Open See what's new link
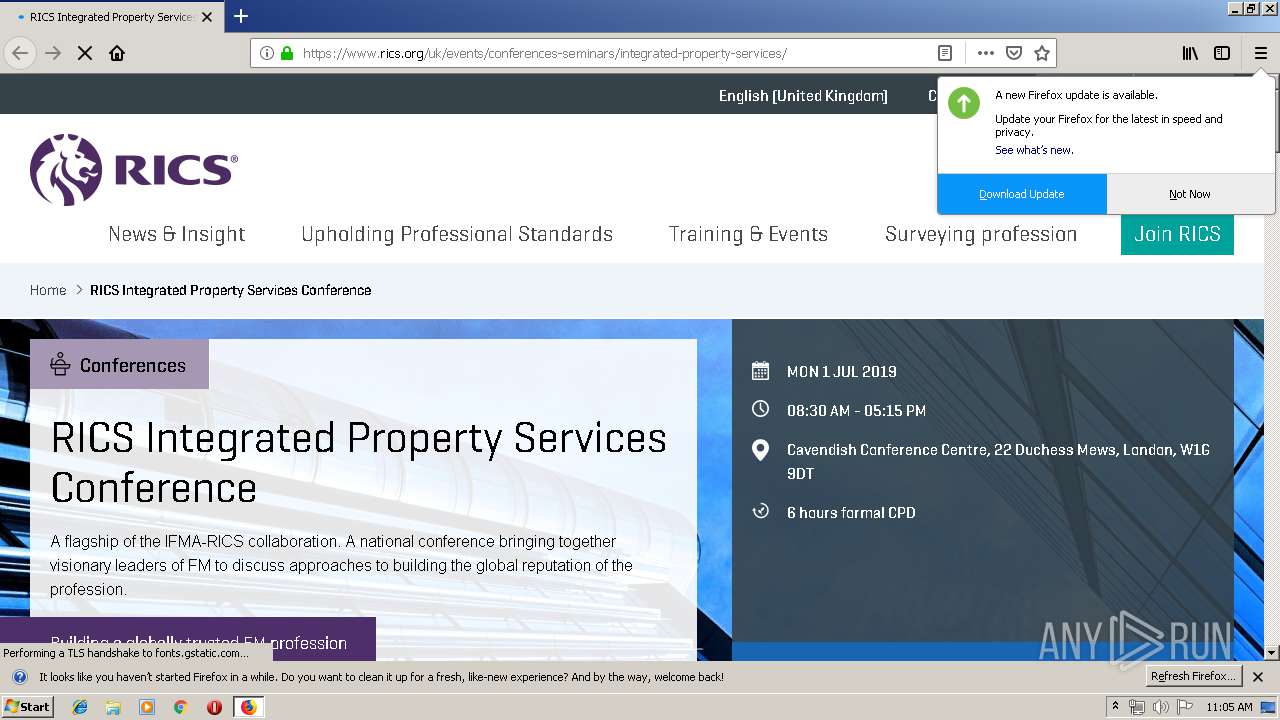Screen dimensions: 1280x720 pos(1034,150)
